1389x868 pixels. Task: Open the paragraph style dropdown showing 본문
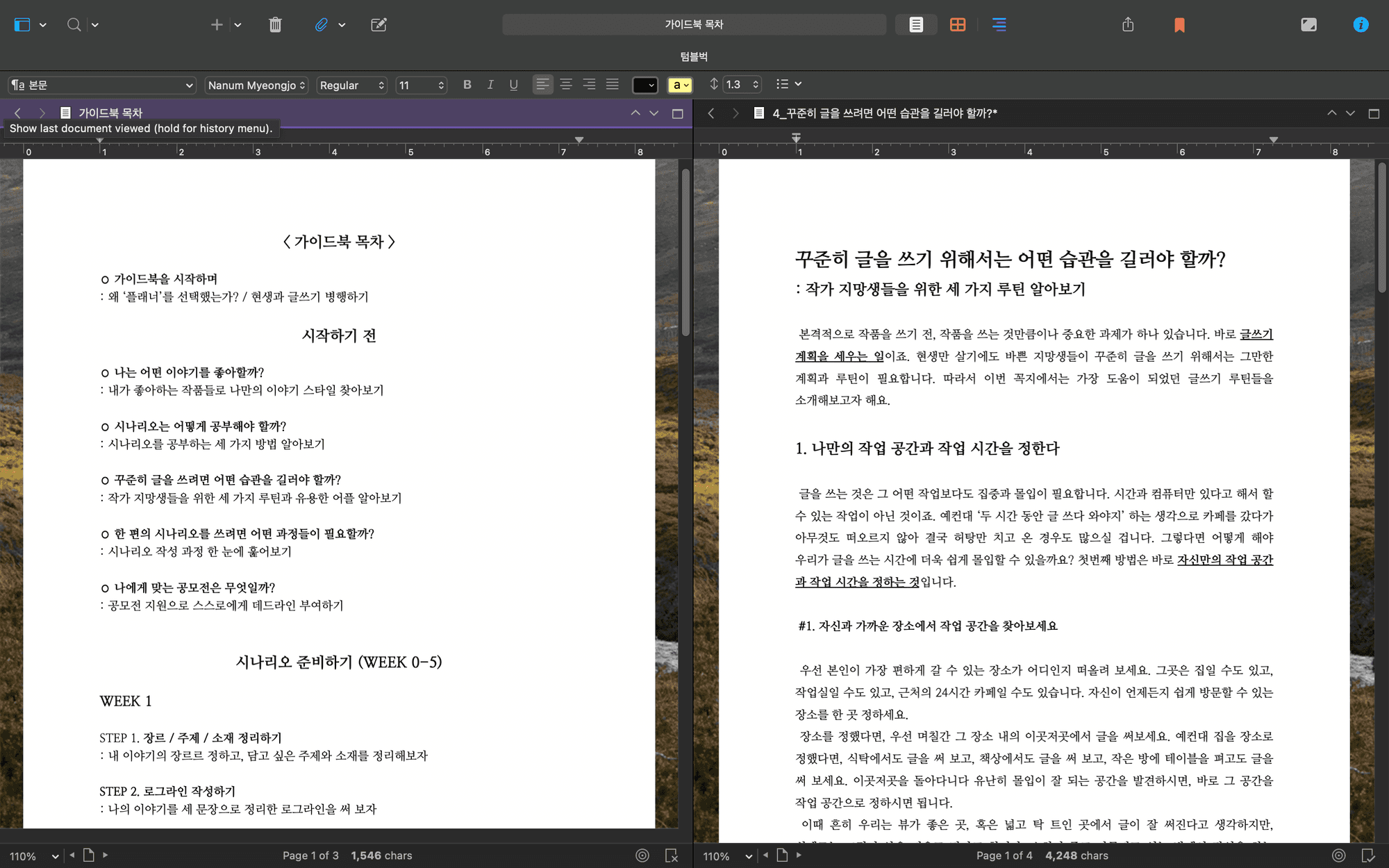pos(101,85)
